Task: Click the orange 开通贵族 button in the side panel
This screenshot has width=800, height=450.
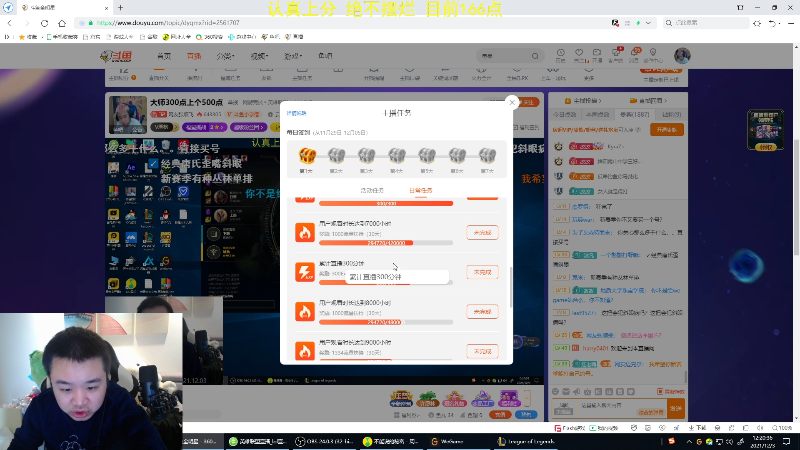Action: 667,130
